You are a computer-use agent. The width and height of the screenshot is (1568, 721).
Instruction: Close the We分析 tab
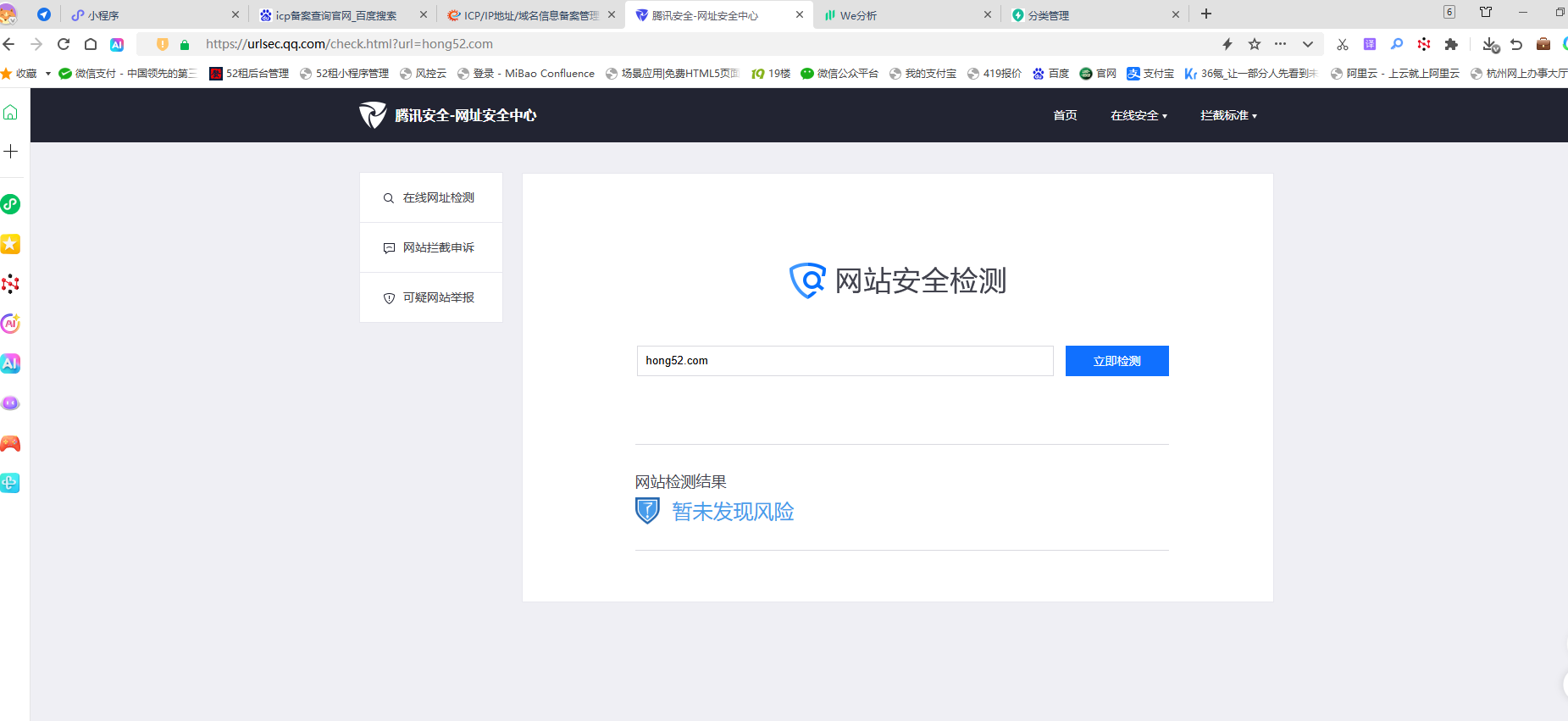pos(987,14)
